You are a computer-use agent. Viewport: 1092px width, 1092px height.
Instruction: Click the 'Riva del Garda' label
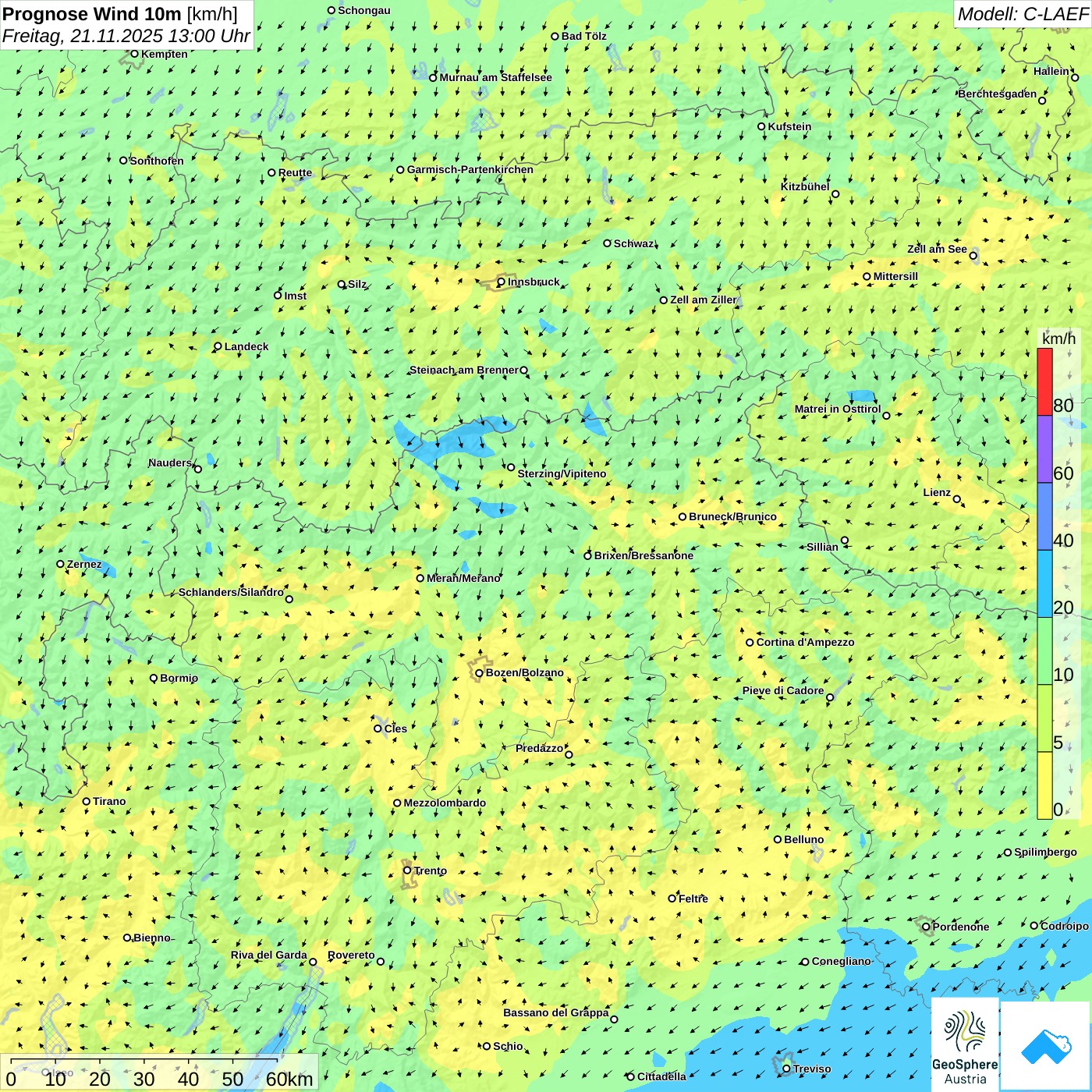point(269,955)
